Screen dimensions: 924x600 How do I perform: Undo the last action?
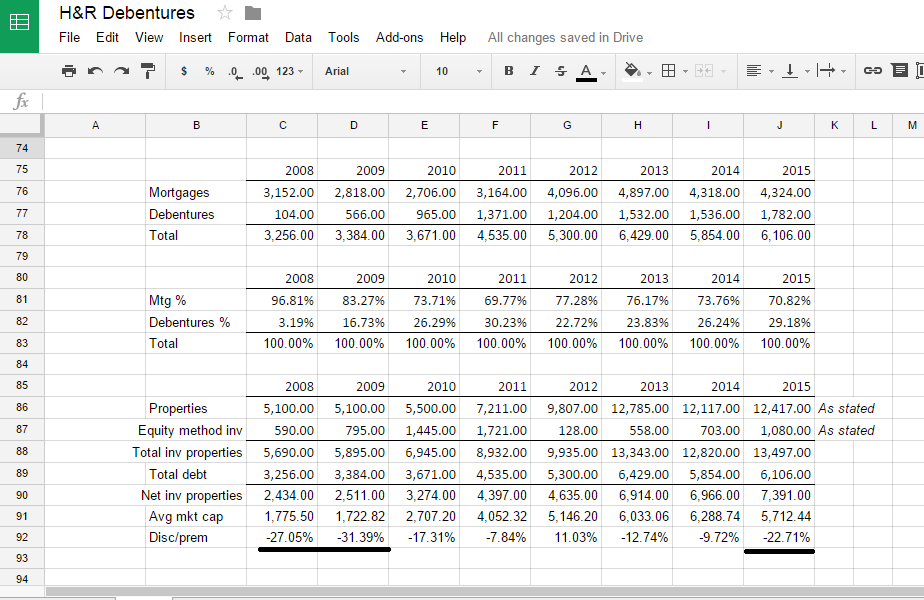click(95, 71)
